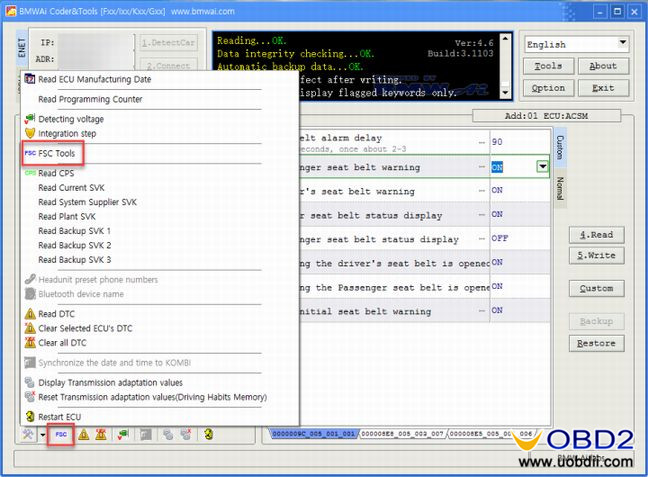The width and height of the screenshot is (648, 477).
Task: Choose Read Backup SVK 1
Action: (74, 231)
